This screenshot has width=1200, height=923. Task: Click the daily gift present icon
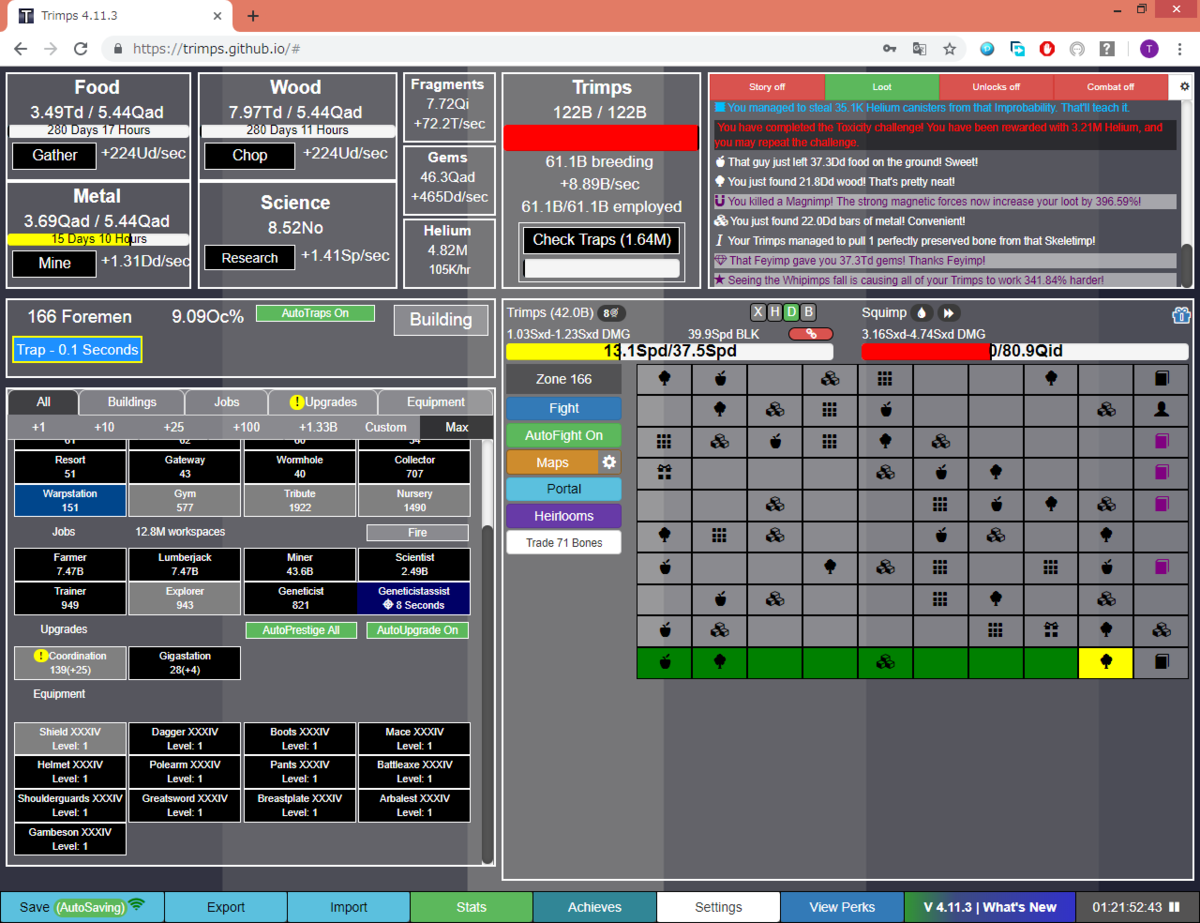(1180, 316)
